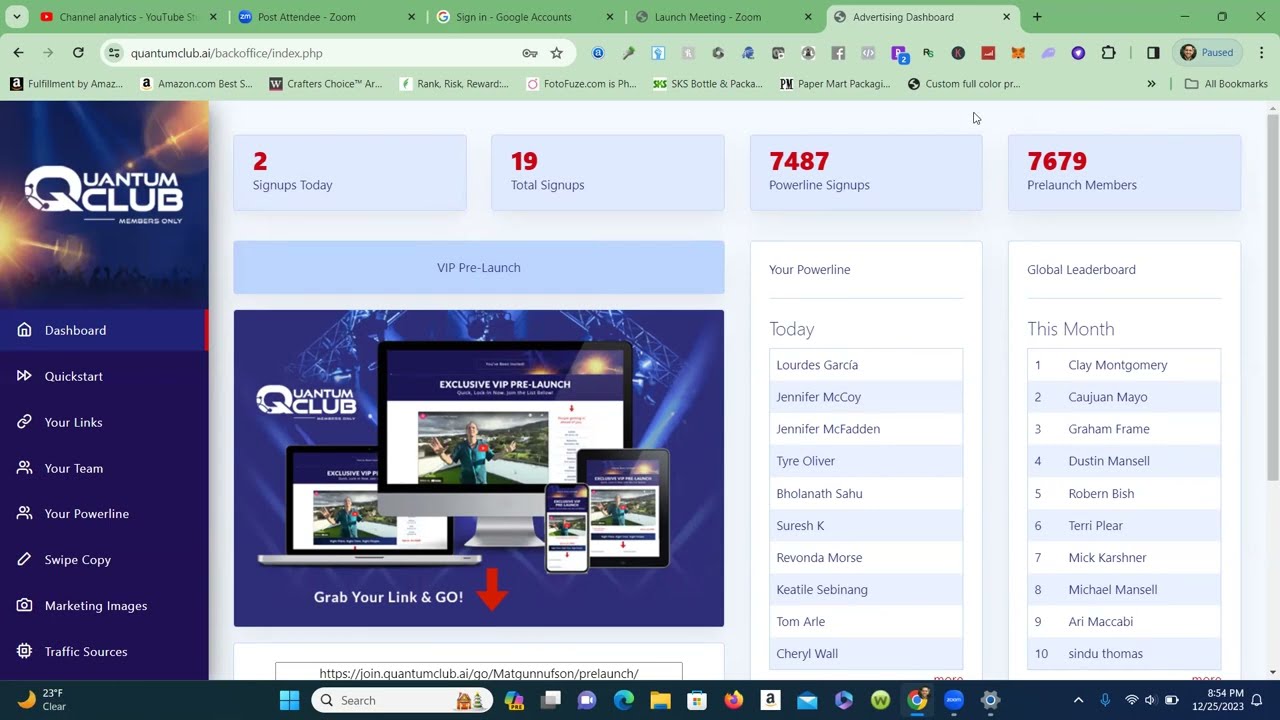Open Dashboard in the sidebar
1280x720 pixels.
click(104, 330)
